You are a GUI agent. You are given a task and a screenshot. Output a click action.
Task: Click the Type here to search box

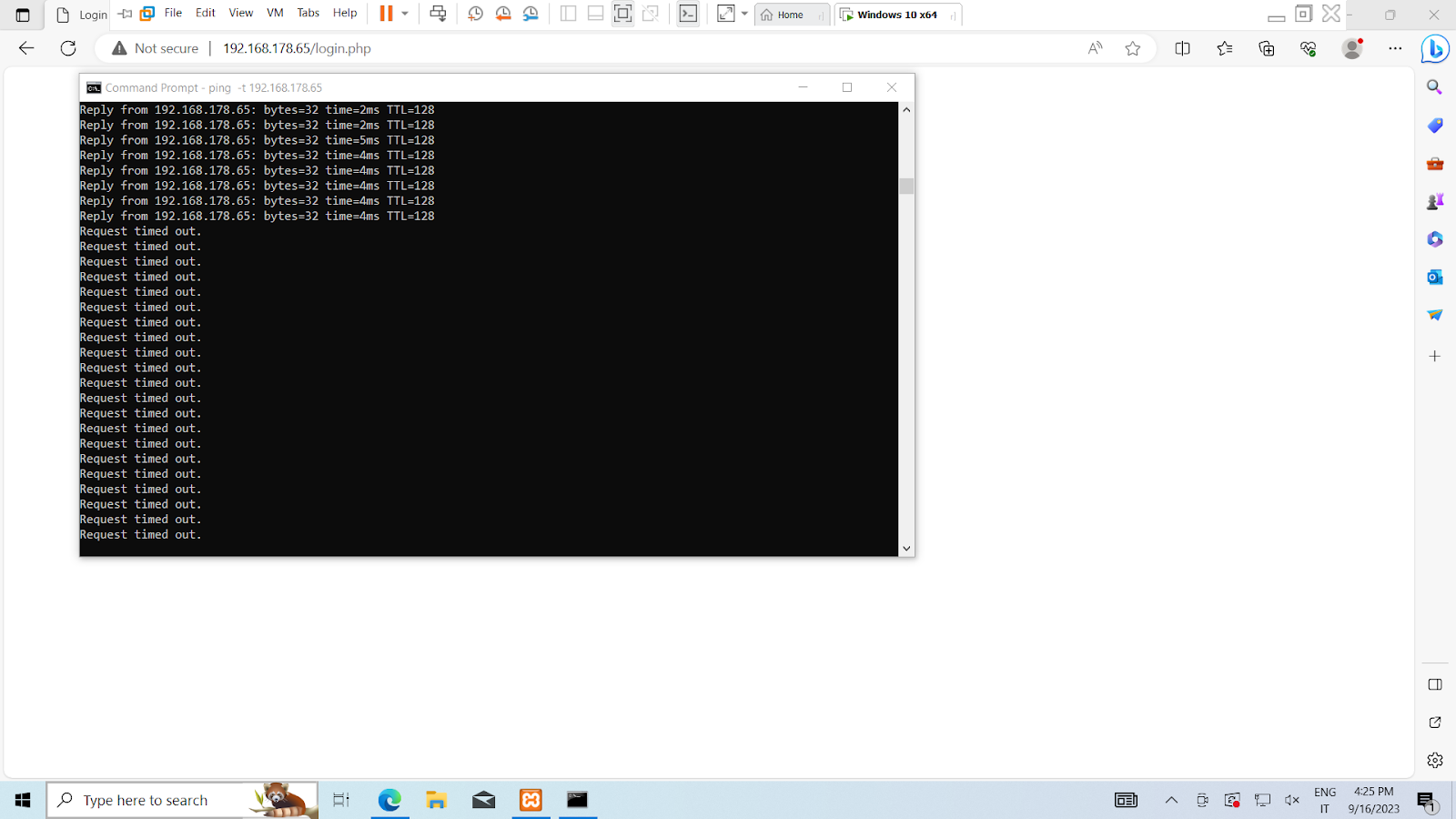182,800
